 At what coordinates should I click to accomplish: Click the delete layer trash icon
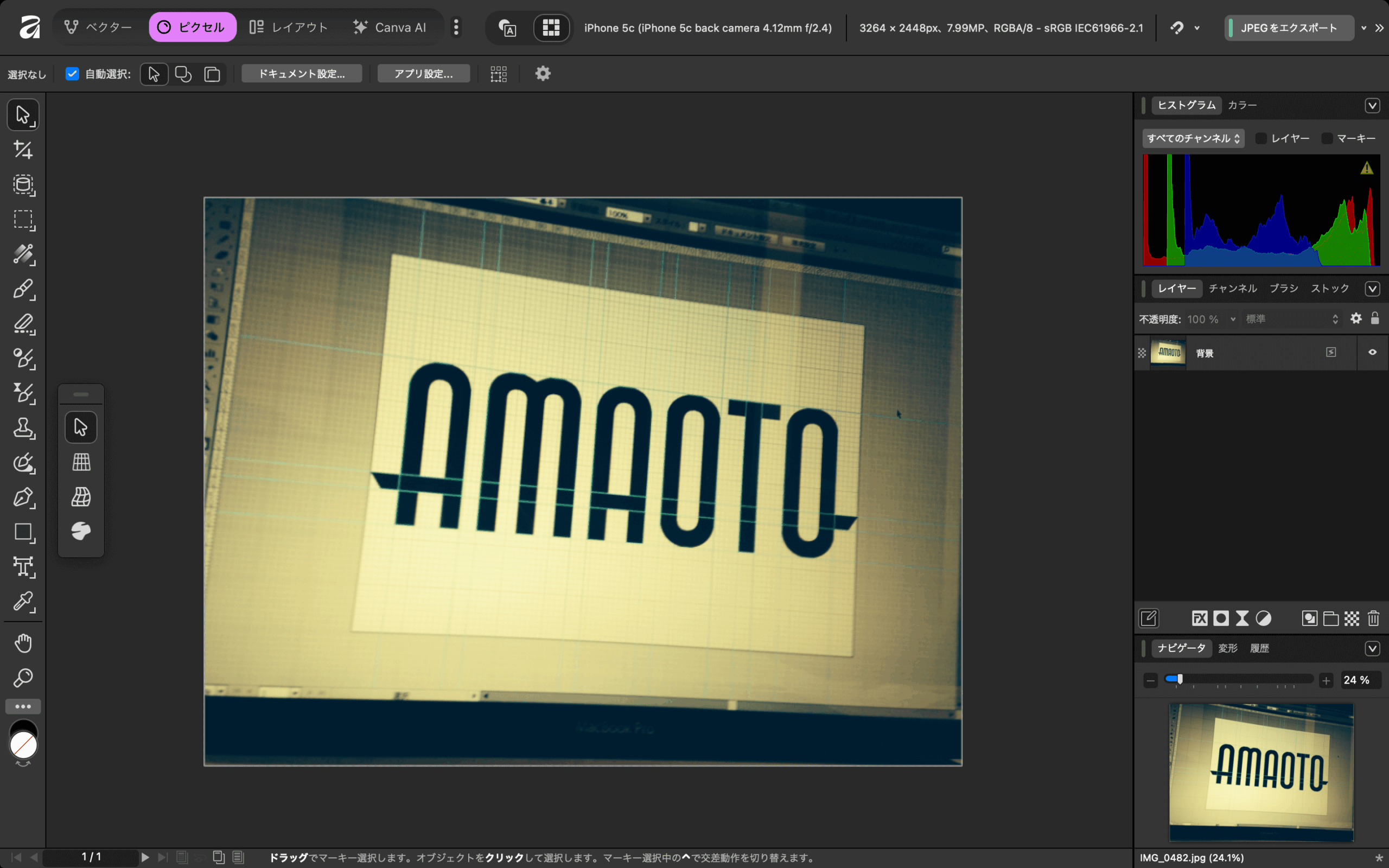click(1373, 618)
